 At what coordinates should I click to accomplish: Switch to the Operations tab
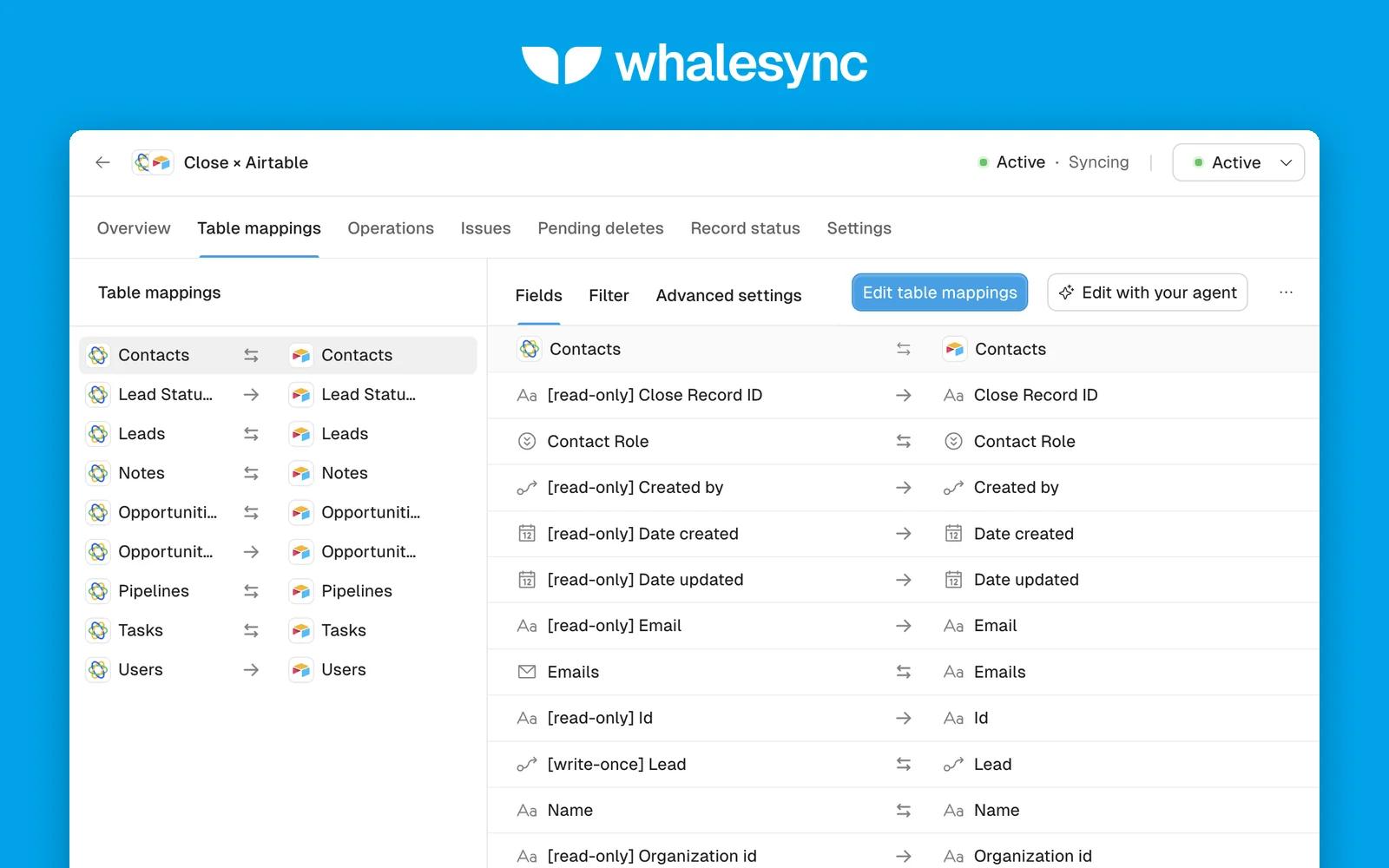(x=391, y=228)
